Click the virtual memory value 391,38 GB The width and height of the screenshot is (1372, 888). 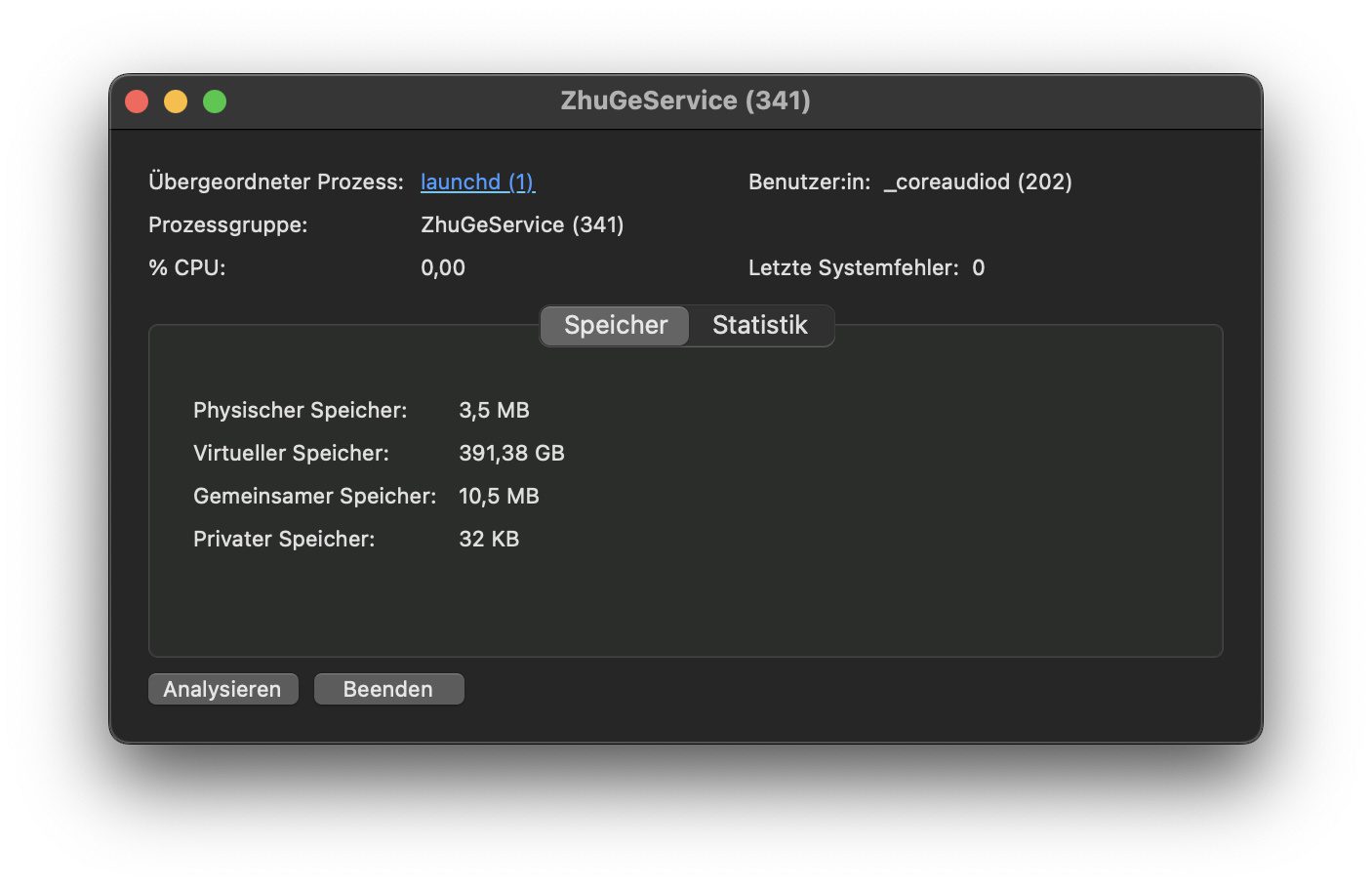(511, 454)
